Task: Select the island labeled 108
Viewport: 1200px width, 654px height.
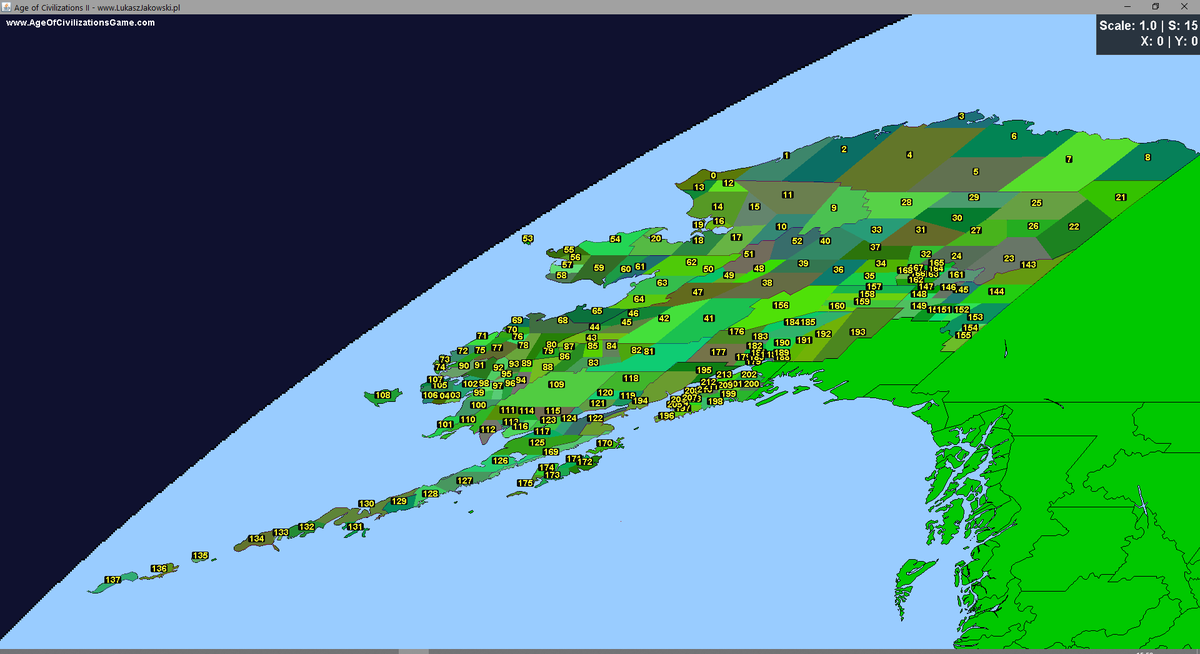Action: (382, 396)
